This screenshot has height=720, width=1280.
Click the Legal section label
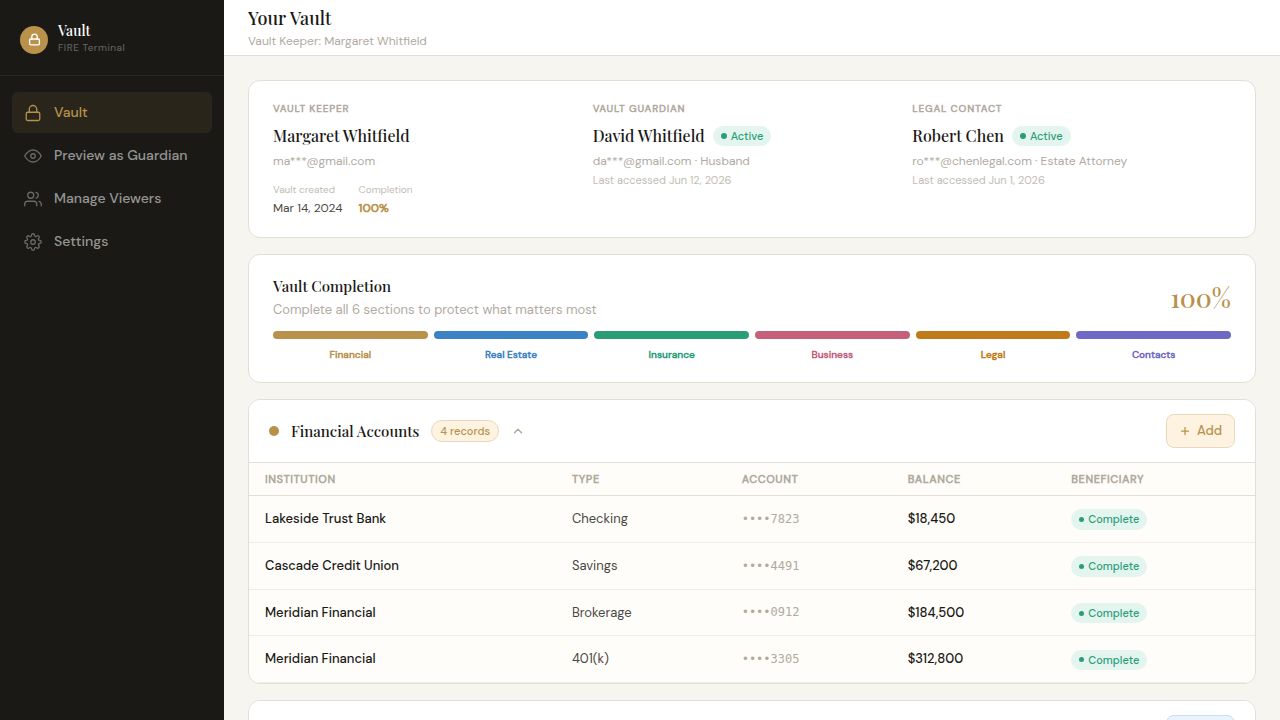pyautogui.click(x=993, y=355)
